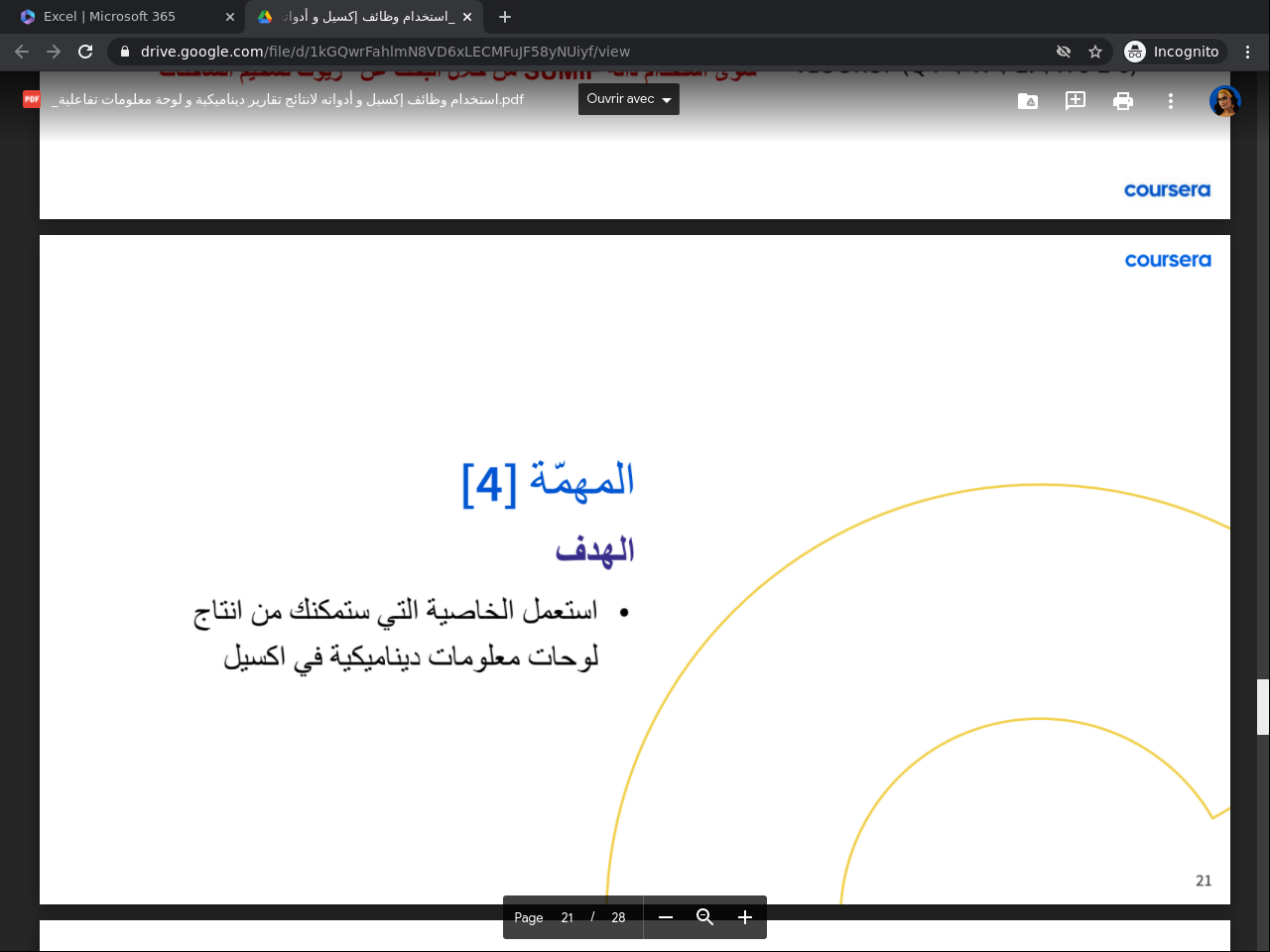Viewport: 1270px width, 952px height.
Task: Click the PDF file name title
Action: coord(288,99)
